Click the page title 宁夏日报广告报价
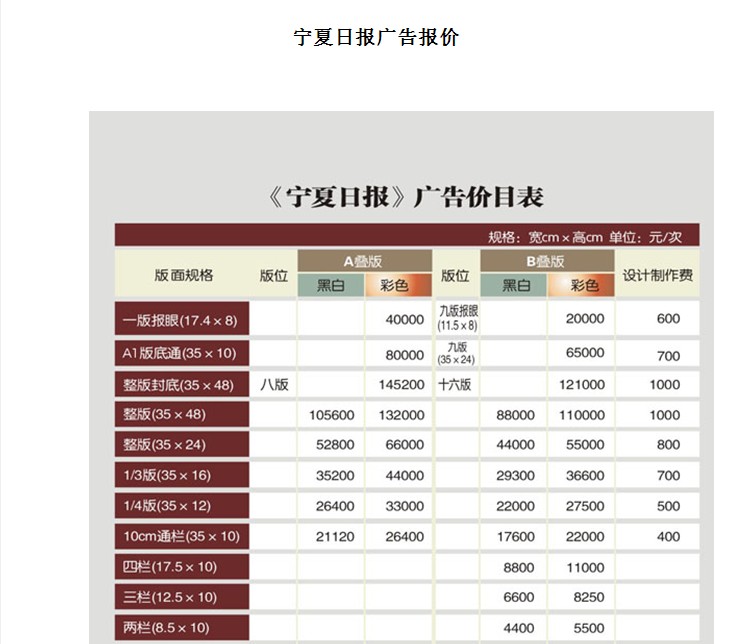The width and height of the screenshot is (749, 644). tap(375, 38)
